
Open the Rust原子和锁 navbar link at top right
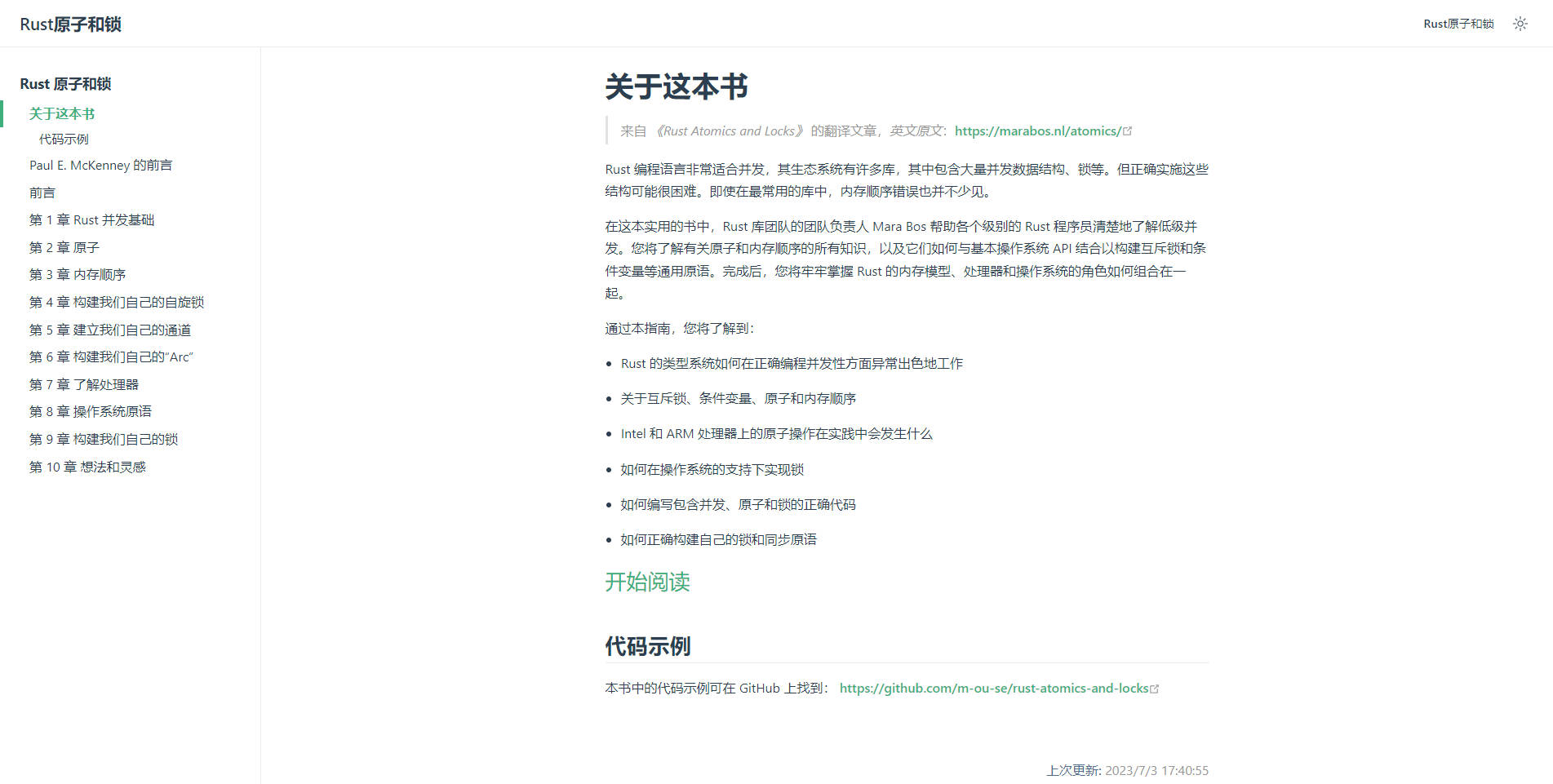[x=1458, y=24]
